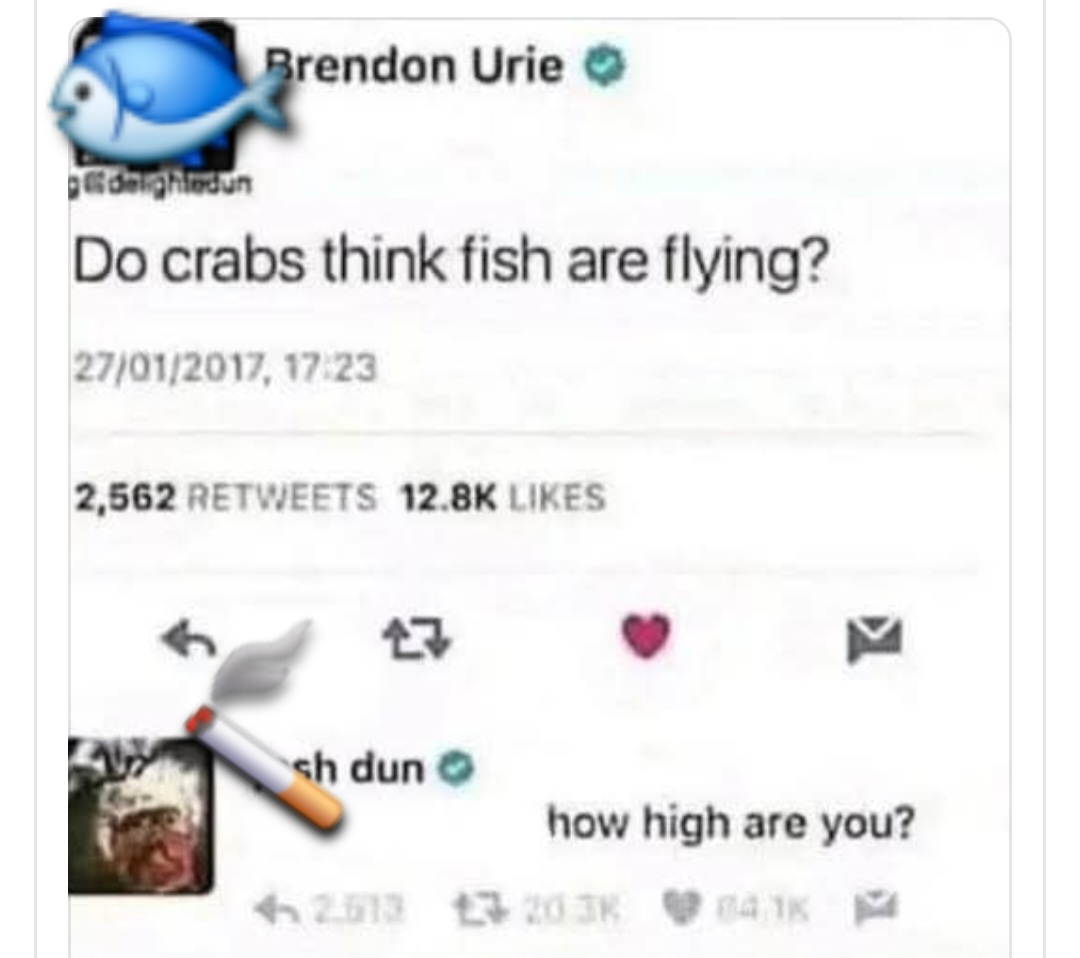1080x958 pixels.
Task: Retweet the crabs and fish tweet
Action: coord(417,637)
